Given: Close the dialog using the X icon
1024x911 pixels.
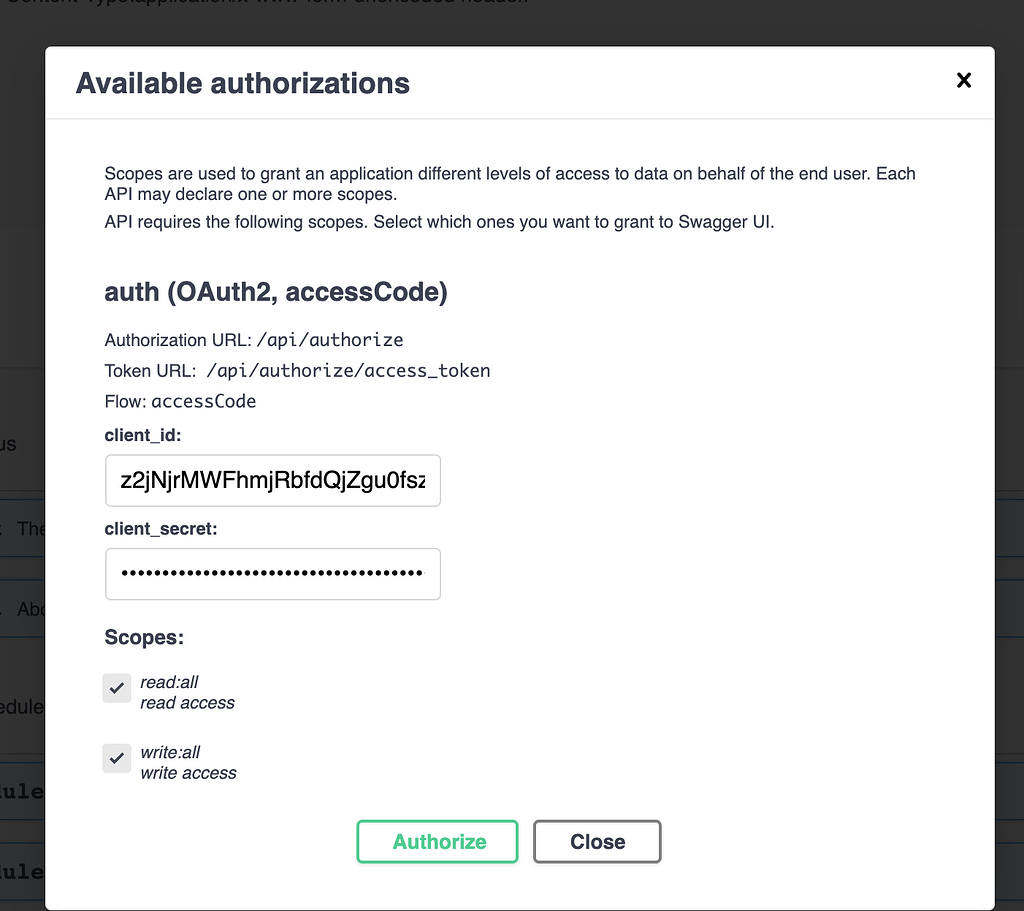Looking at the screenshot, I should click(963, 80).
